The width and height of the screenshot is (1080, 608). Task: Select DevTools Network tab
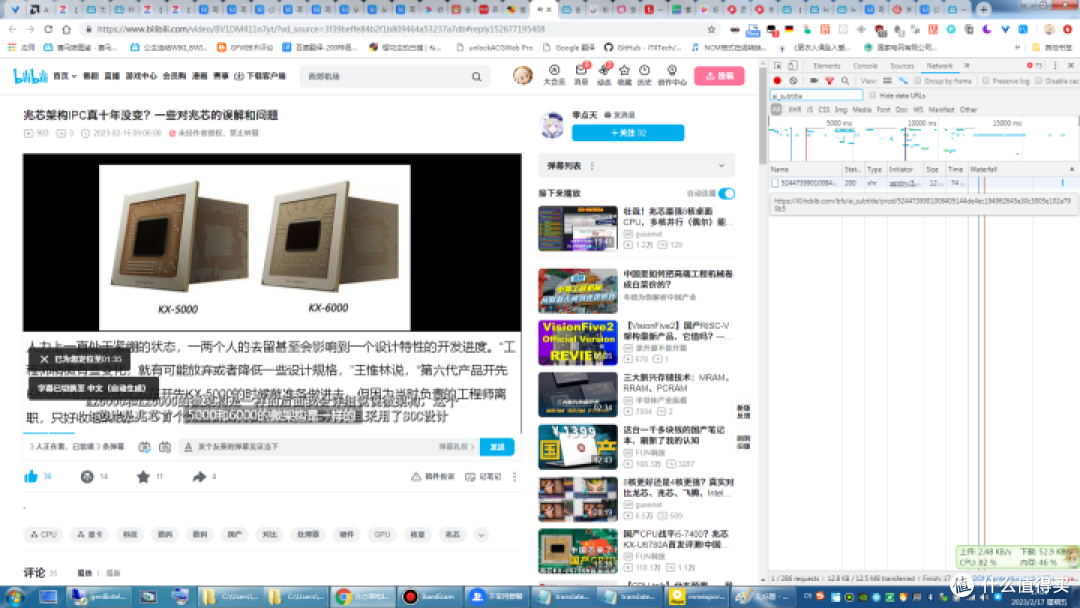pos(939,65)
